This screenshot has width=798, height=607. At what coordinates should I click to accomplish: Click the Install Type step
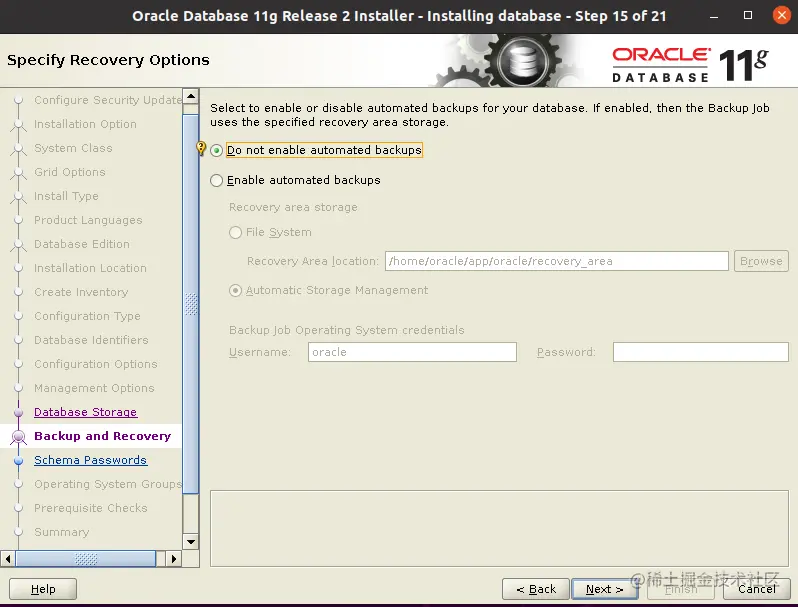[x=66, y=196]
